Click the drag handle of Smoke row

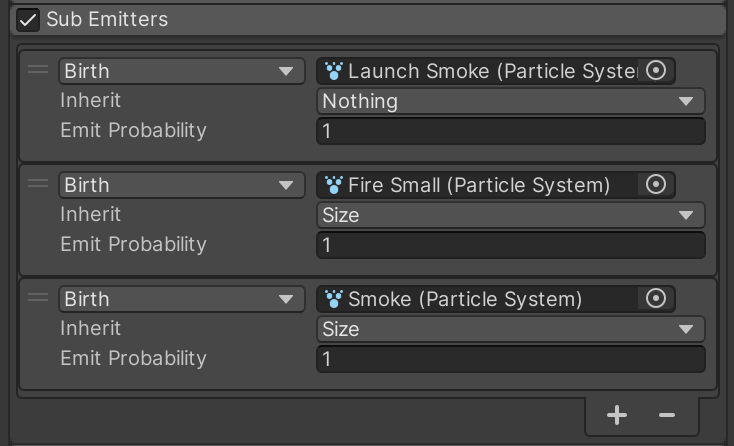38,298
